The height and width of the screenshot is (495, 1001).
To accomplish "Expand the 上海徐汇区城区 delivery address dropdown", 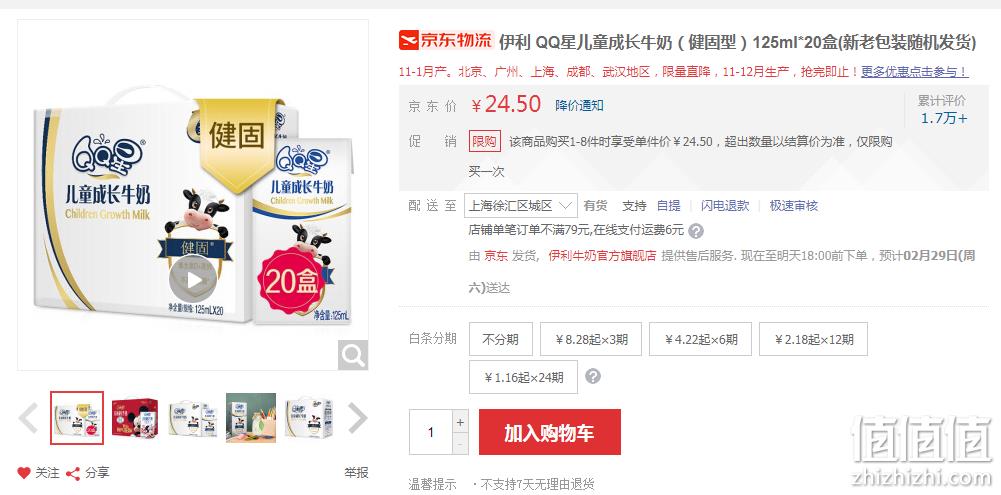I will pyautogui.click(x=520, y=206).
